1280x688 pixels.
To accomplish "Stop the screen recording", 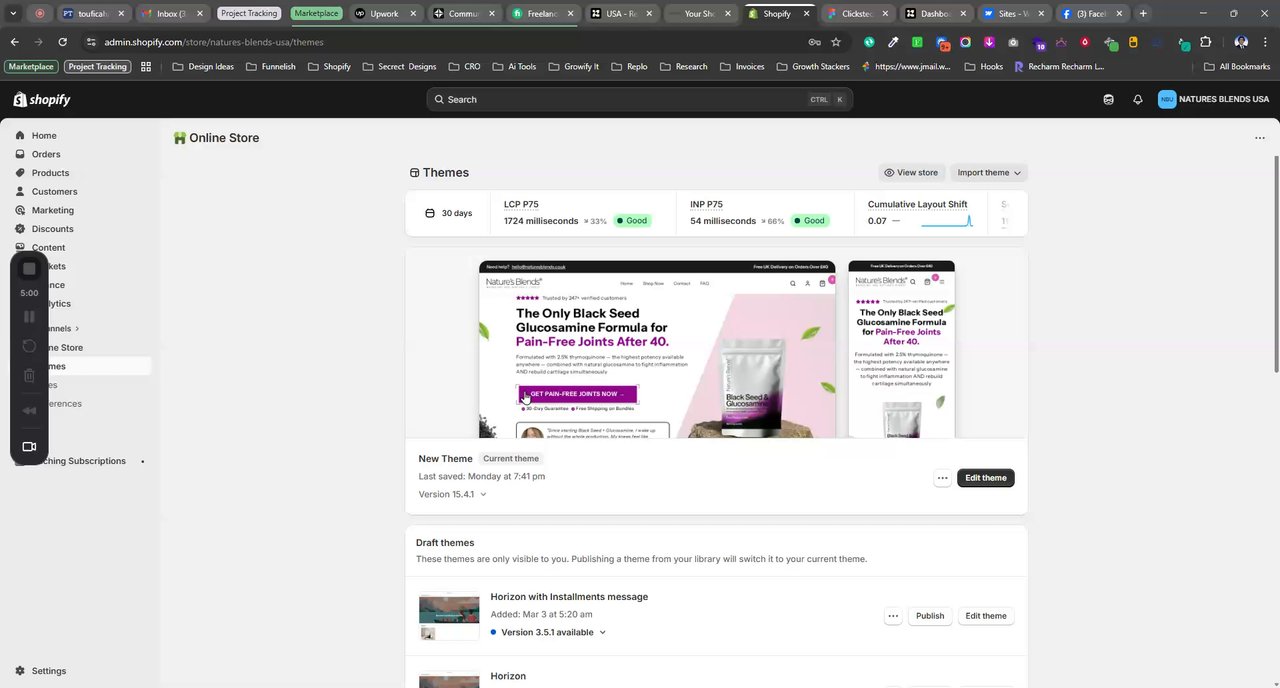I will [29, 269].
